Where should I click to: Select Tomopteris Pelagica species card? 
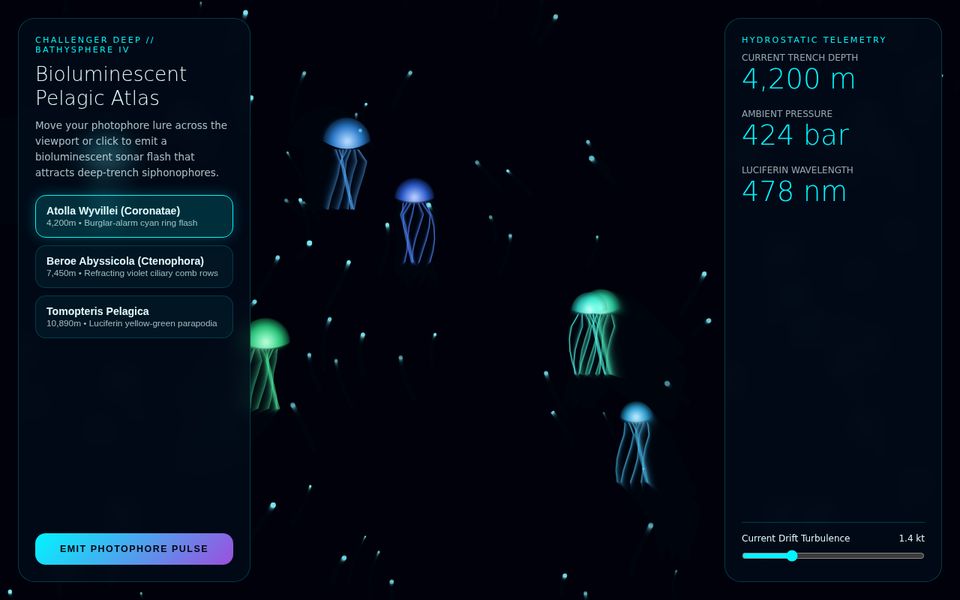[x=134, y=317]
